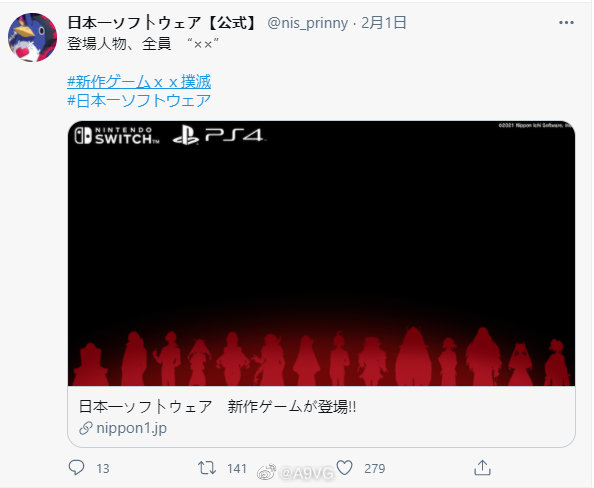
Task: Click the like count 279
Action: 375,469
